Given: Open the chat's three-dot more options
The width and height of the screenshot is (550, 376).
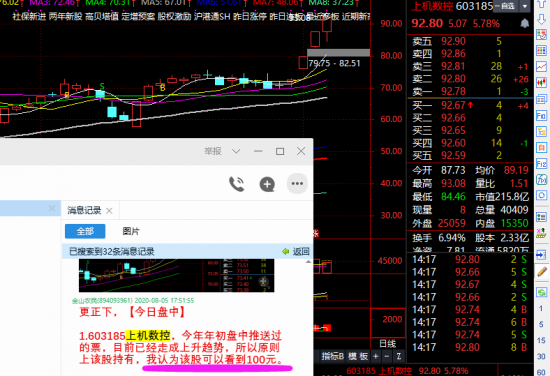Looking at the screenshot, I should click(297, 183).
